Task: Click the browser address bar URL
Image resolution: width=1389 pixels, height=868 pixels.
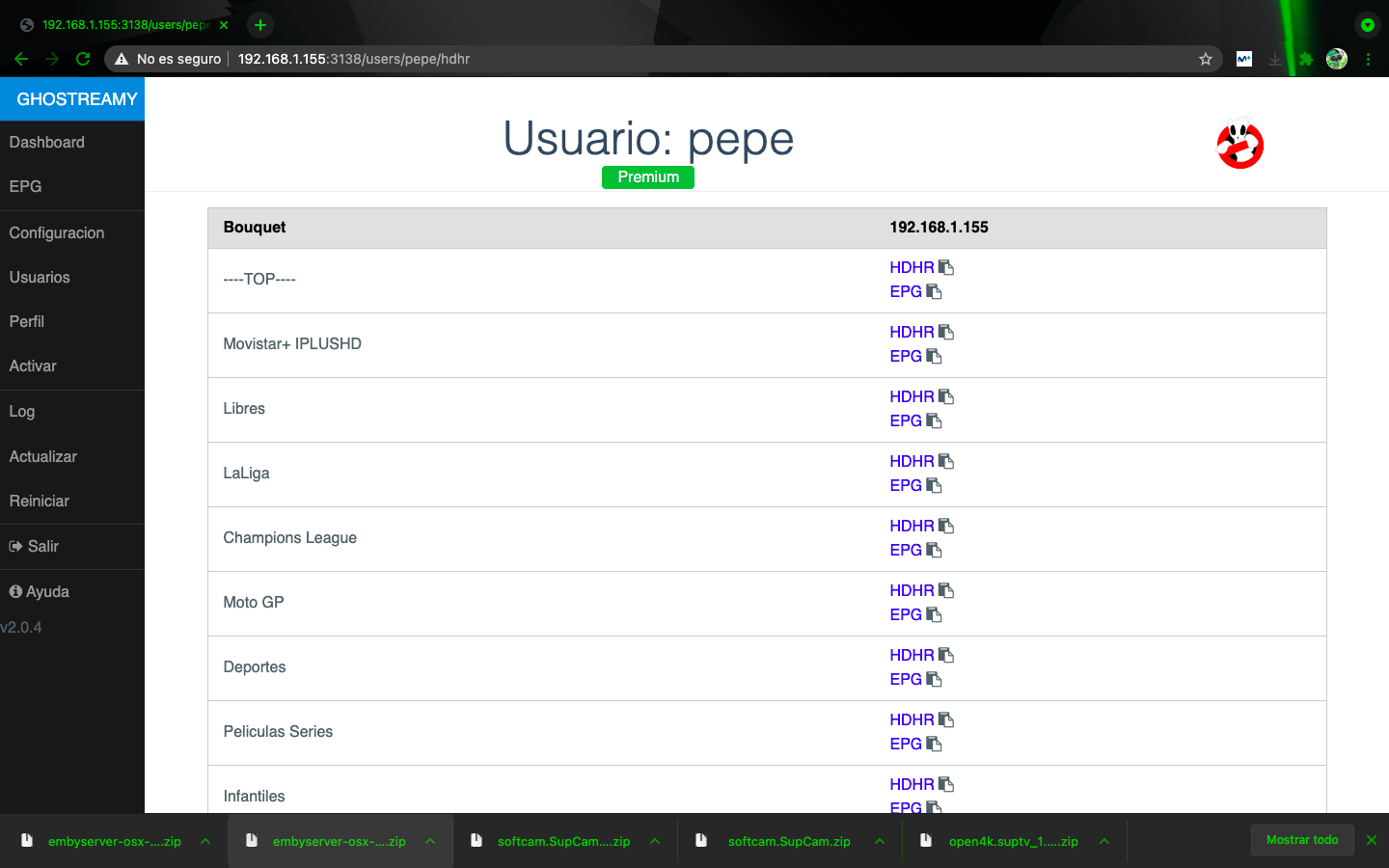Action: pyautogui.click(x=354, y=59)
